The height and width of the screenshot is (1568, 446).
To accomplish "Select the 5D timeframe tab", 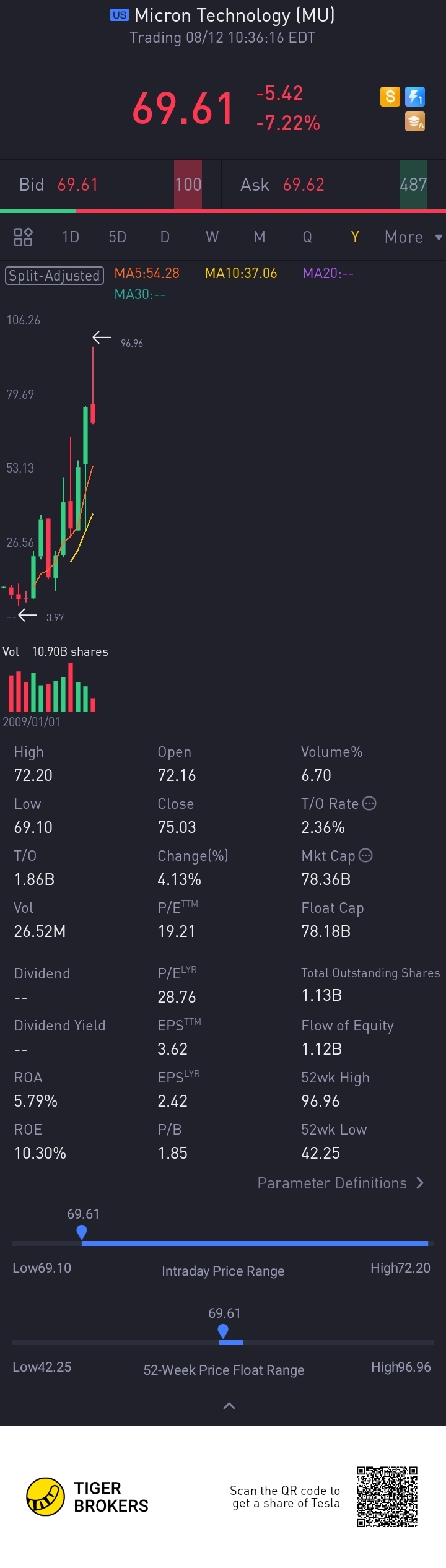I will (x=117, y=237).
